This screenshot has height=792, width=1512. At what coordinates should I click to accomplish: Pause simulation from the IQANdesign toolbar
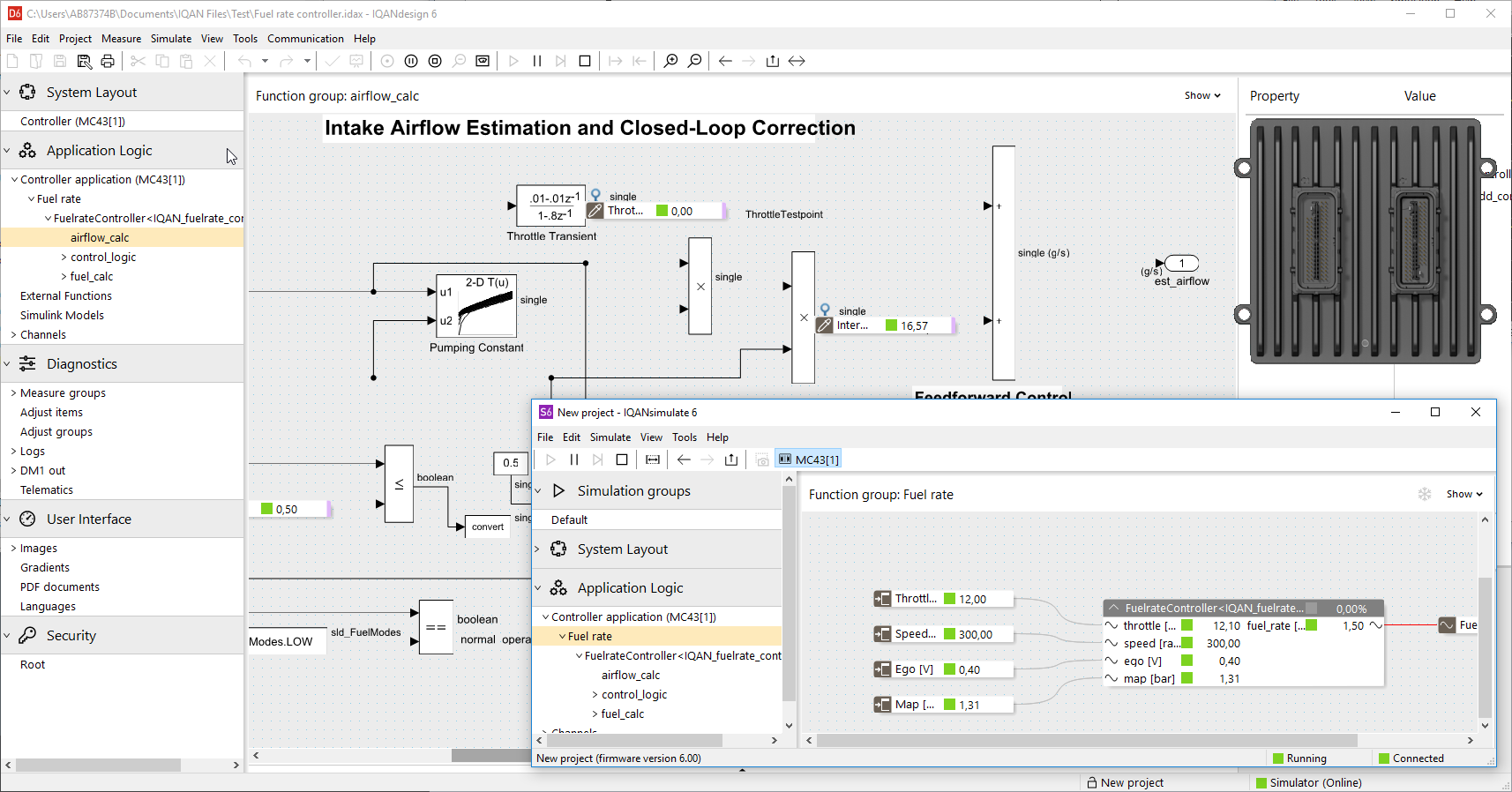coord(537,61)
